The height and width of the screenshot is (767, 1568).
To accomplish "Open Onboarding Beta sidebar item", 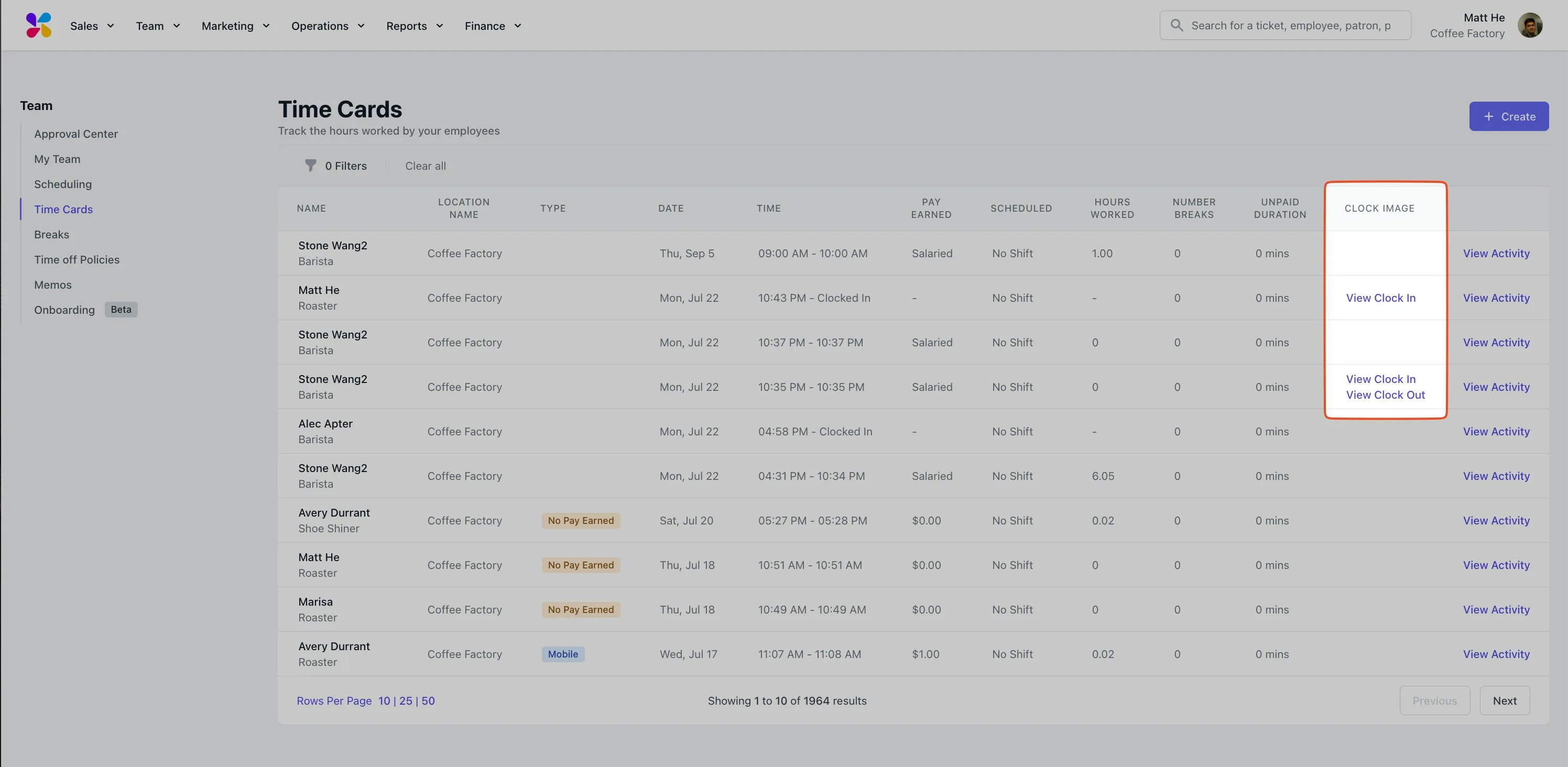I will (64, 310).
